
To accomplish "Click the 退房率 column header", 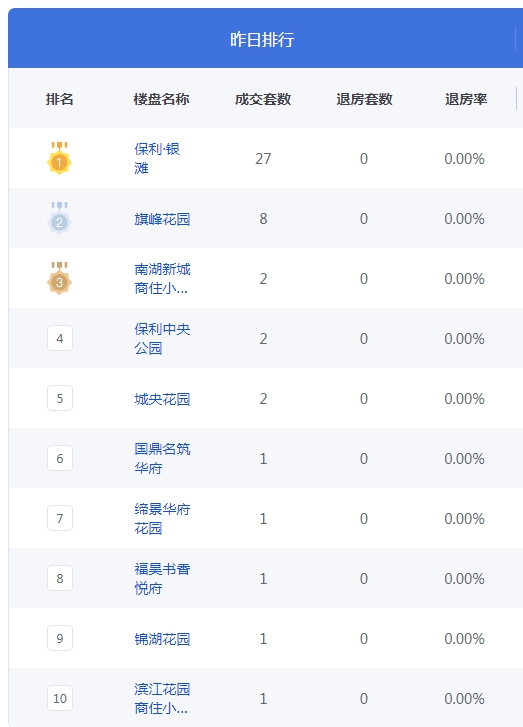I will (466, 99).
